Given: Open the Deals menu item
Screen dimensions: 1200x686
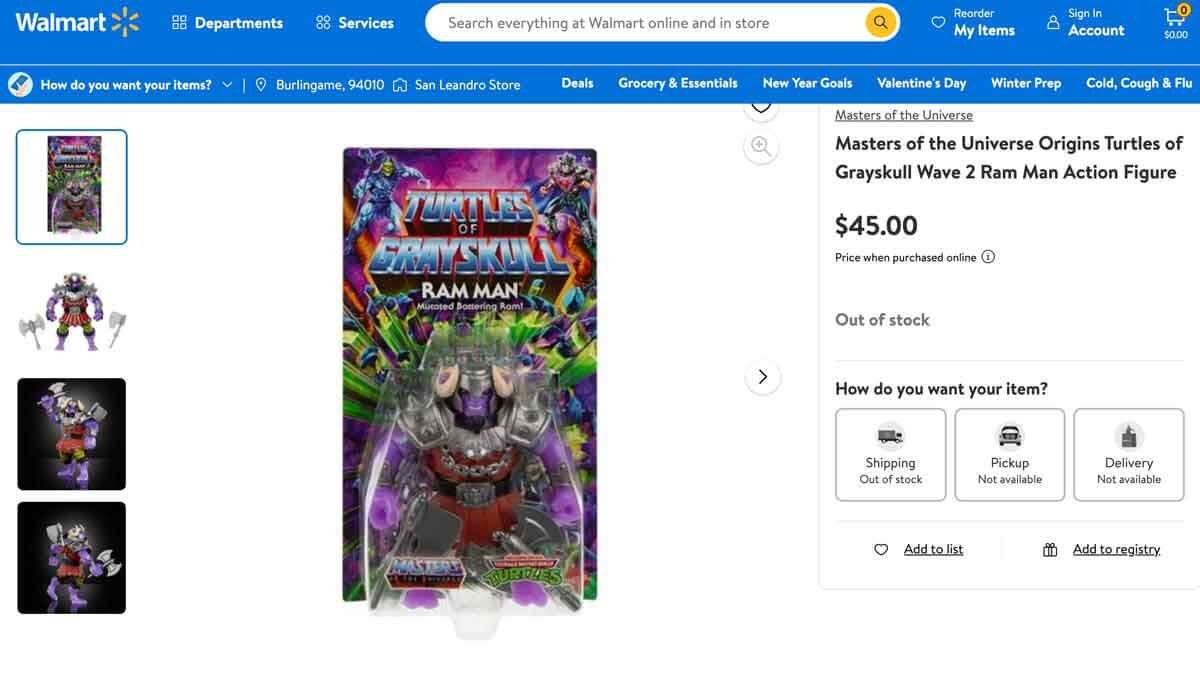Looking at the screenshot, I should [x=577, y=83].
